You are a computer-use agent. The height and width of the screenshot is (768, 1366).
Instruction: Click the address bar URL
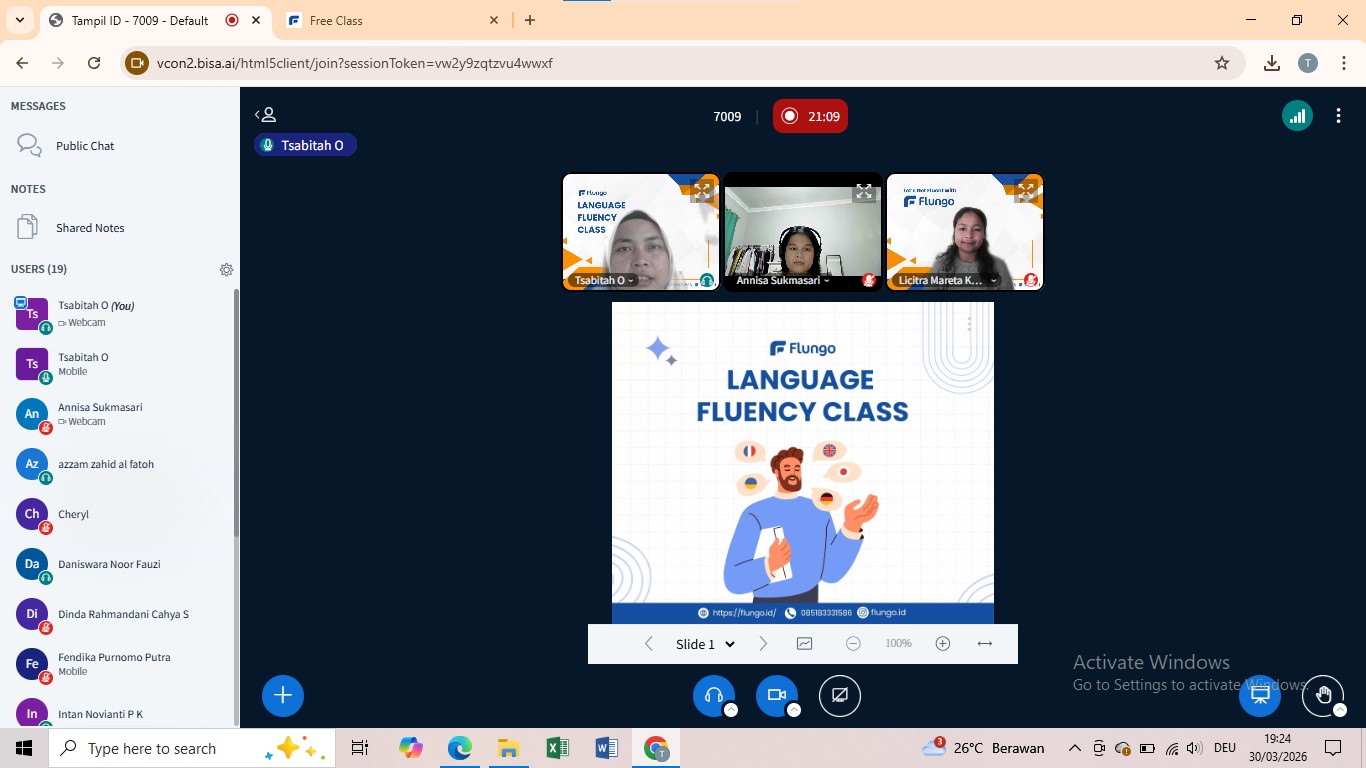coord(355,63)
